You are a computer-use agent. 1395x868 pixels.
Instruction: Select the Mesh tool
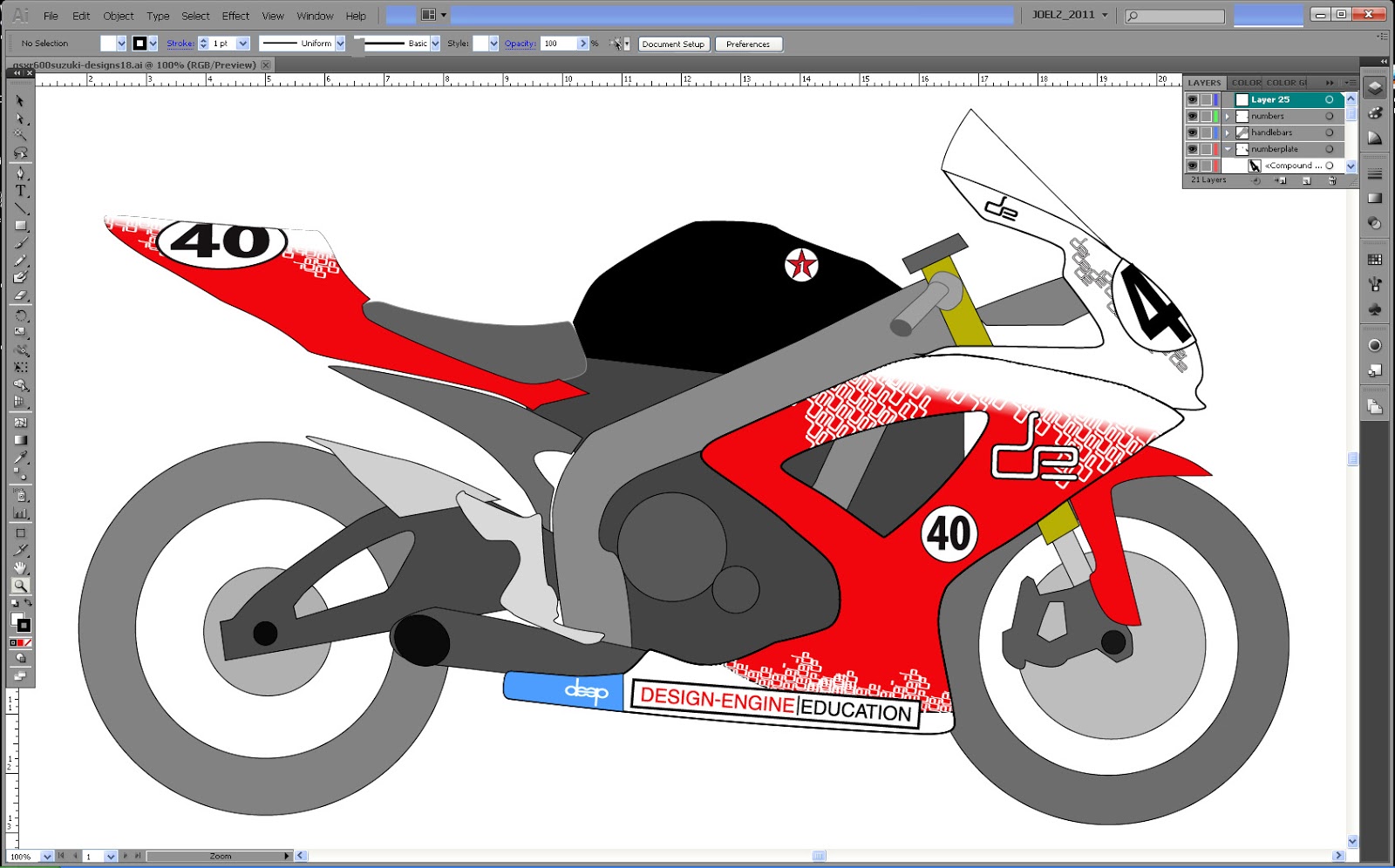click(20, 423)
